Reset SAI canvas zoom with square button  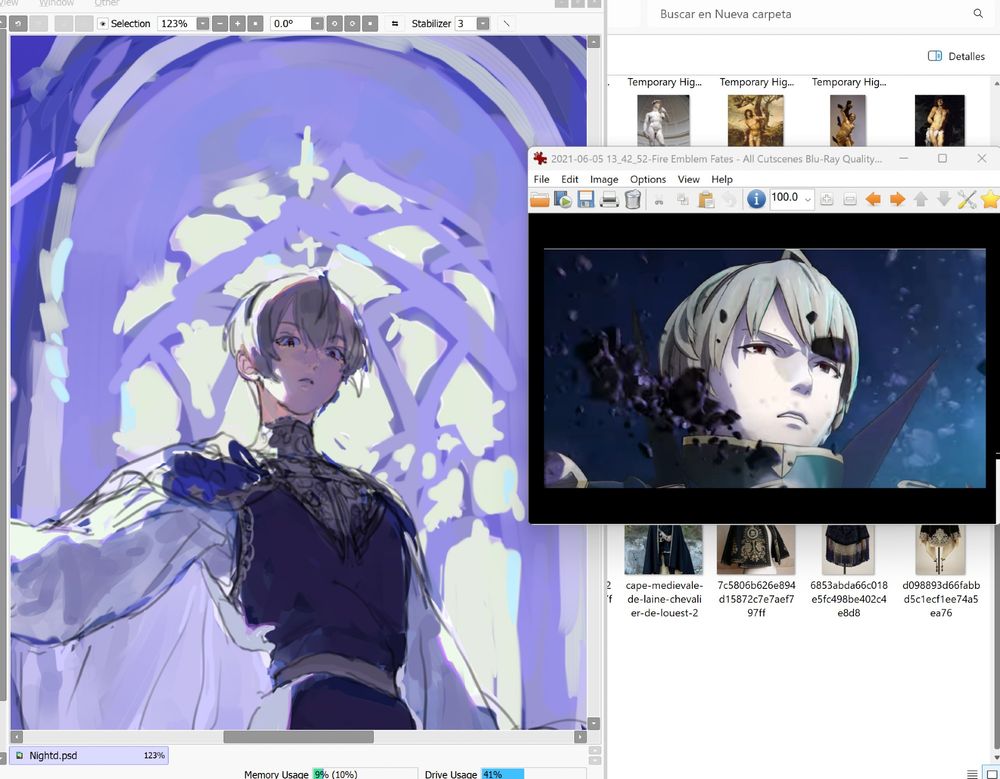point(255,24)
